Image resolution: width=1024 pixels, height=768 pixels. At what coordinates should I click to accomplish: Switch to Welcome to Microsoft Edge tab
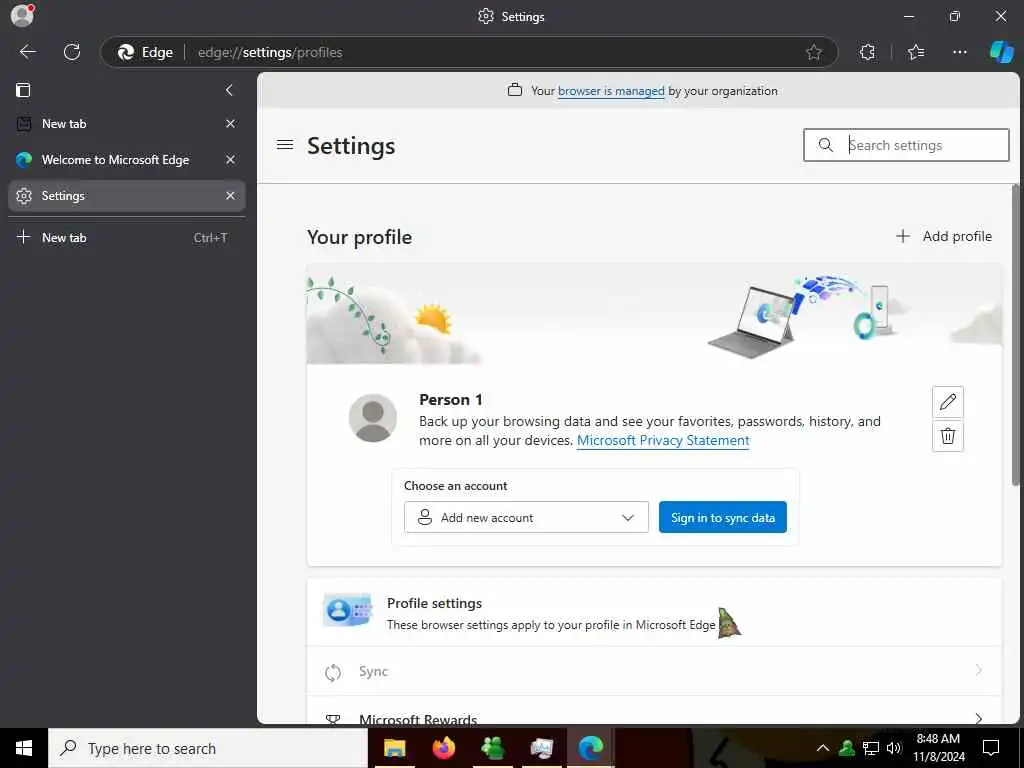127,159
